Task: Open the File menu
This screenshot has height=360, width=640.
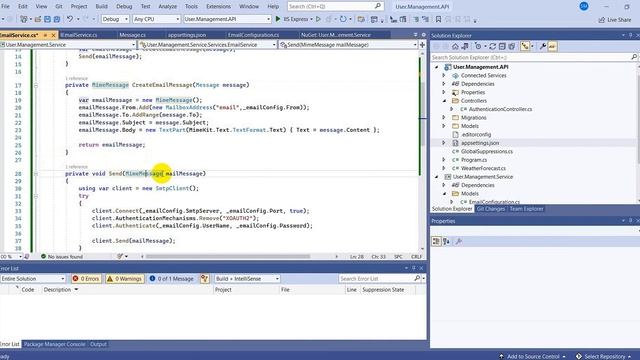Action: click(x=6, y=7)
